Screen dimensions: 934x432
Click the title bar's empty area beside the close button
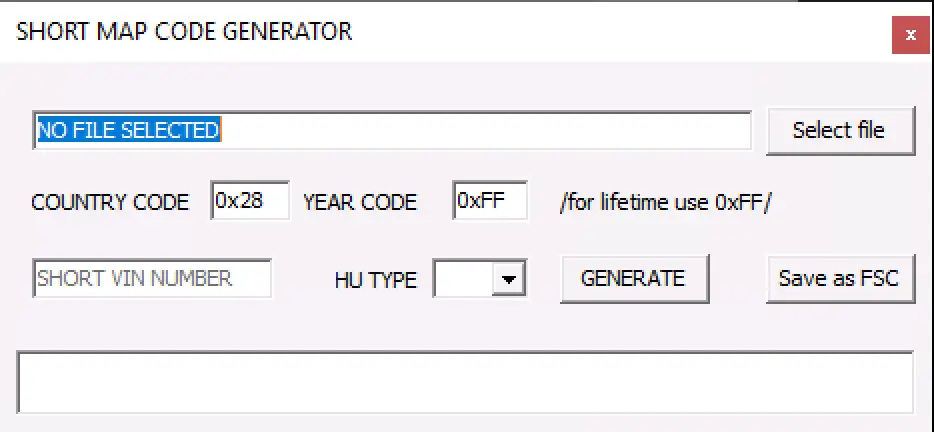[800, 32]
